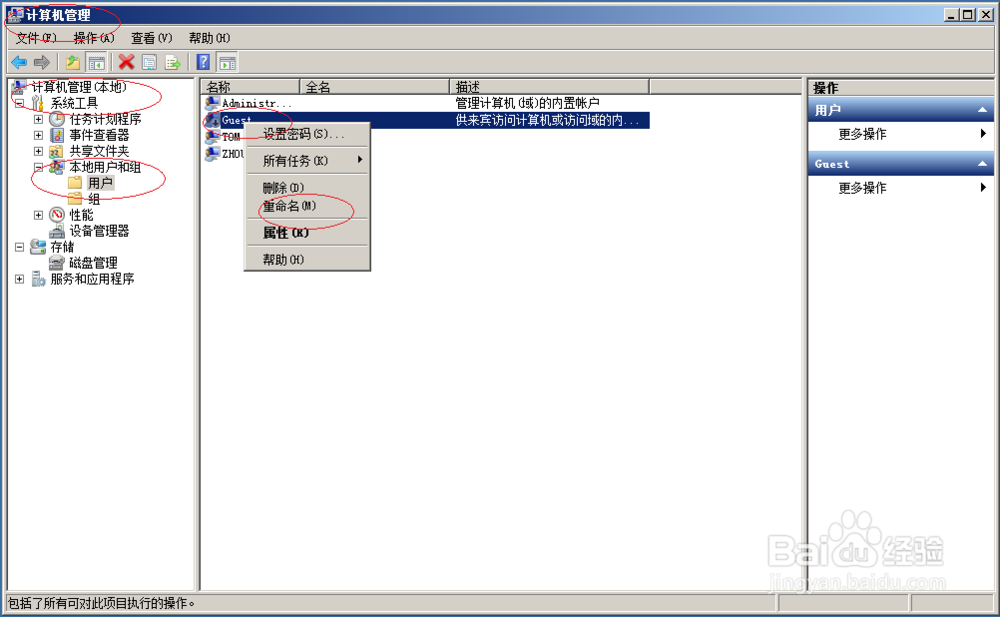Expand the 事件查看器 tree node
The image size is (1000, 617).
[x=38, y=135]
